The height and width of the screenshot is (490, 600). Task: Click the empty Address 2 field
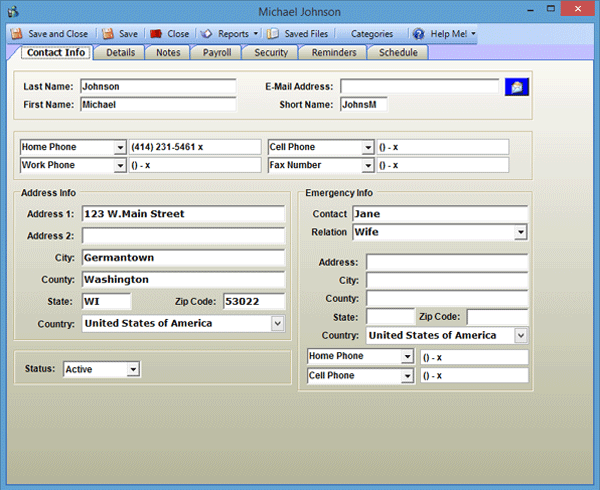pyautogui.click(x=184, y=236)
